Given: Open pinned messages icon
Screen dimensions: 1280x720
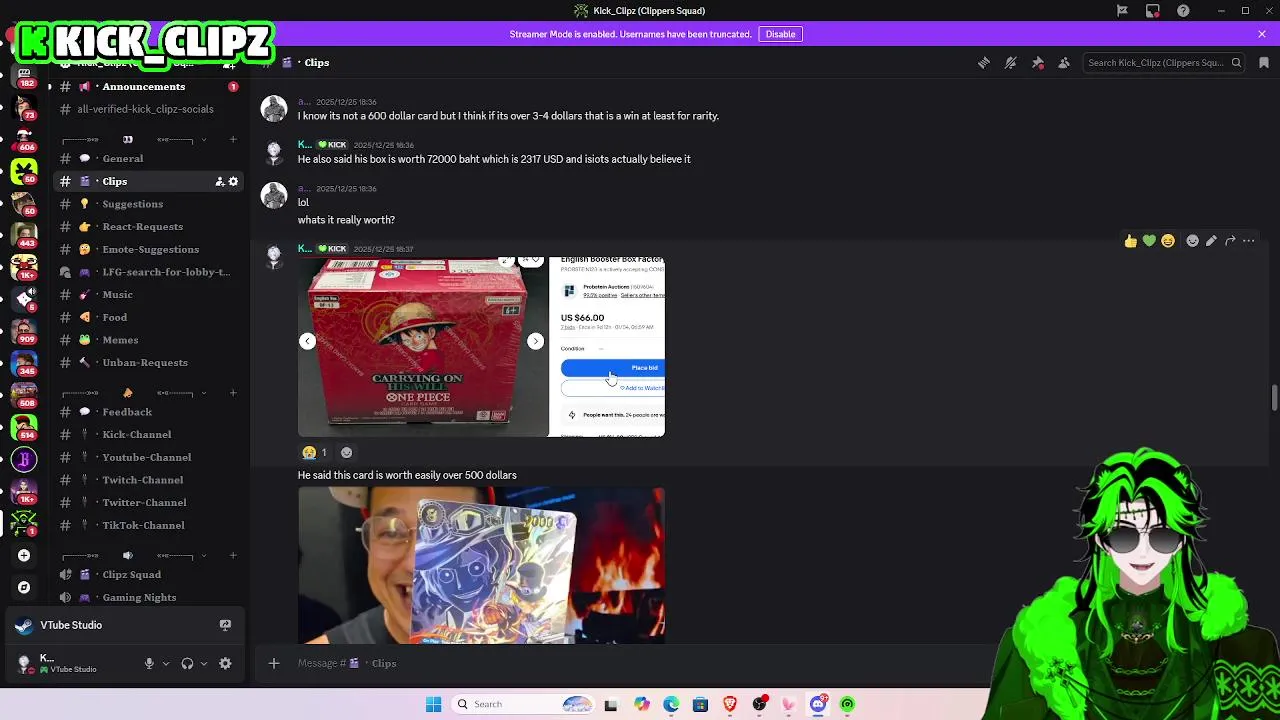Looking at the screenshot, I should (1038, 63).
